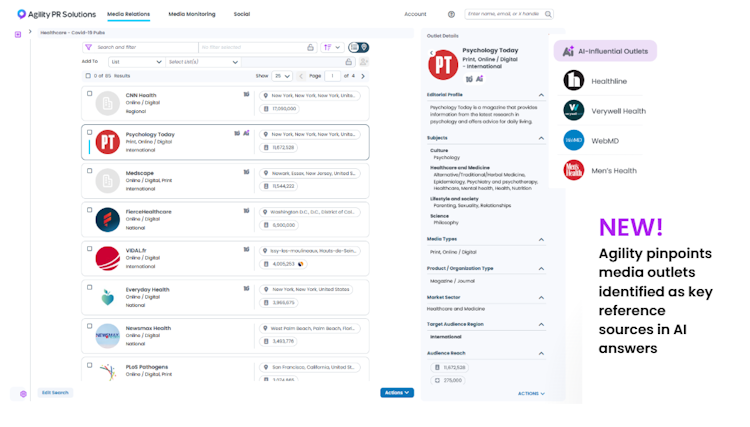
Task: Click the blue Actions button
Action: (397, 393)
